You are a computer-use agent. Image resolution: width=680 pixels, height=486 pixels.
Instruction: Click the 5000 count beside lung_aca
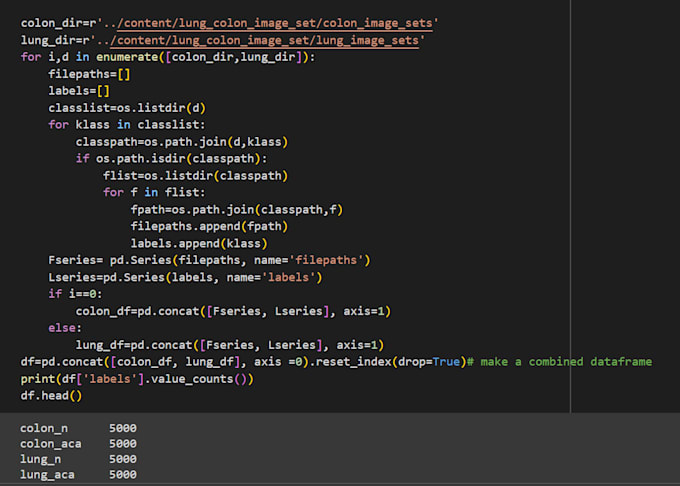(123, 475)
